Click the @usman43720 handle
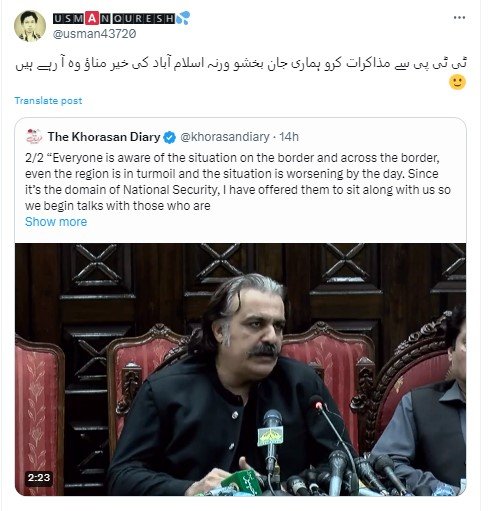This screenshot has height=511, width=497. [x=94, y=34]
